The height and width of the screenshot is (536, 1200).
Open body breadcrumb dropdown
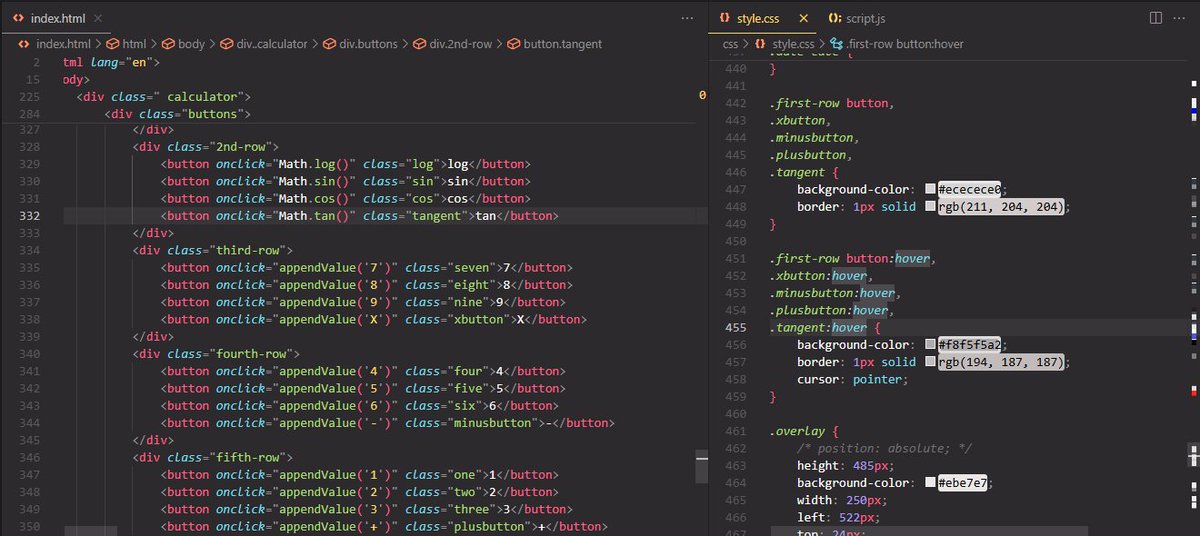click(x=191, y=44)
